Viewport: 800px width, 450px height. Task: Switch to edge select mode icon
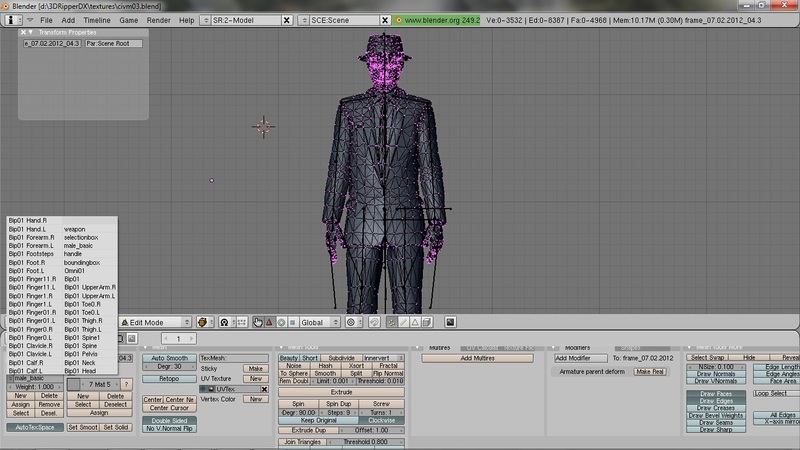click(404, 322)
